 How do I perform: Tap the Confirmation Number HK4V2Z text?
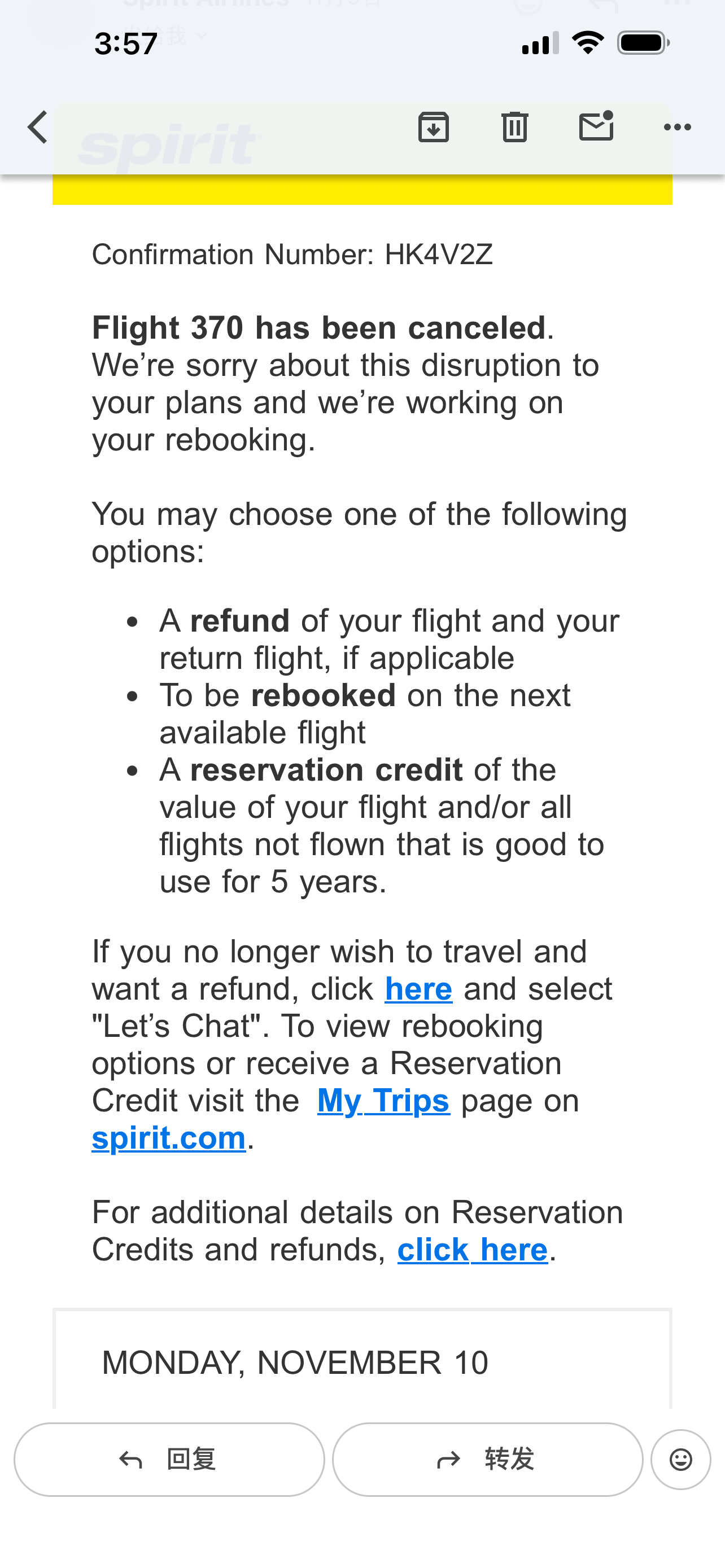(292, 255)
